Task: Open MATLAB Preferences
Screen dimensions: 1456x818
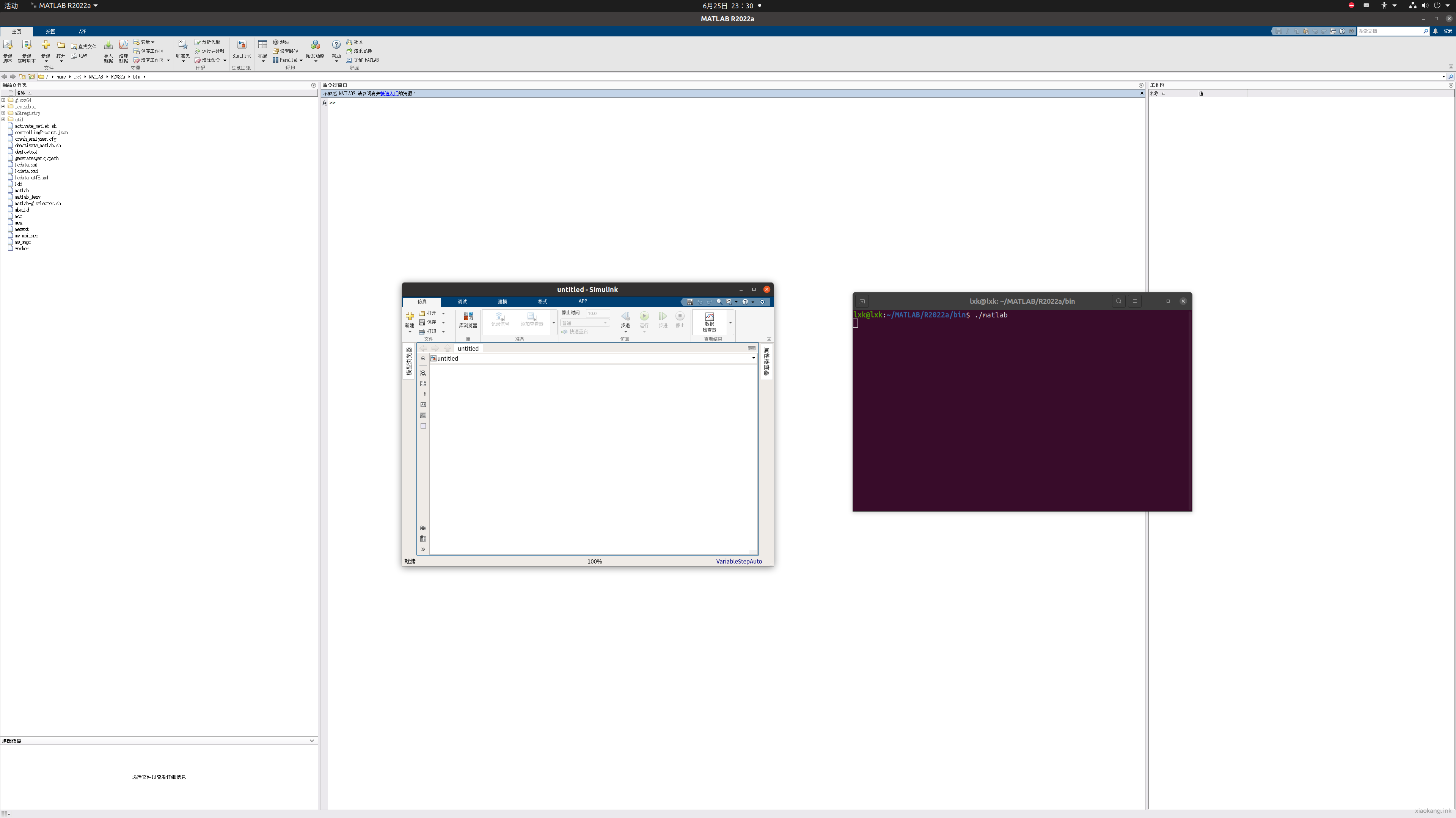Action: point(281,42)
